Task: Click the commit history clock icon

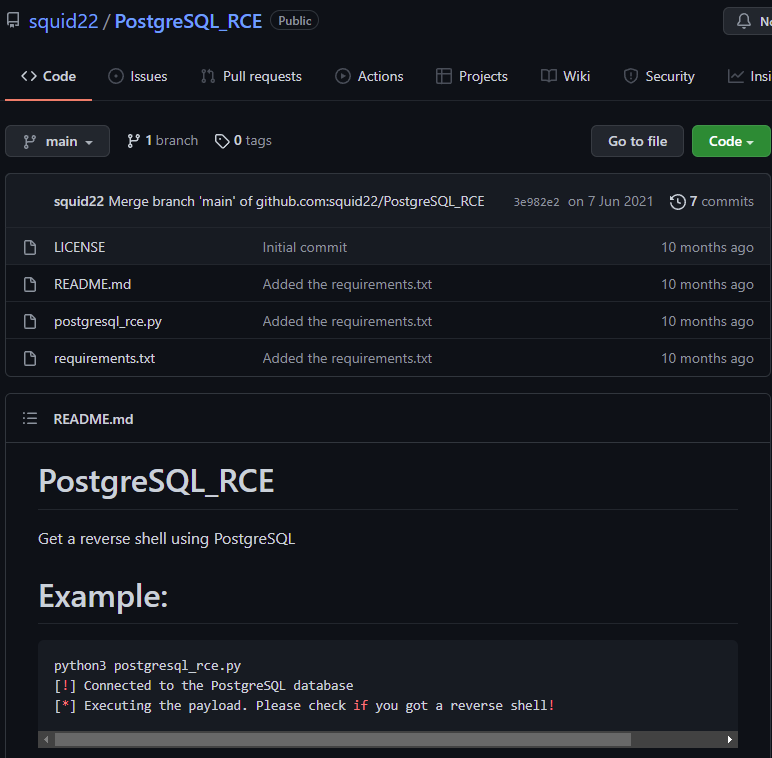Action: point(677,202)
